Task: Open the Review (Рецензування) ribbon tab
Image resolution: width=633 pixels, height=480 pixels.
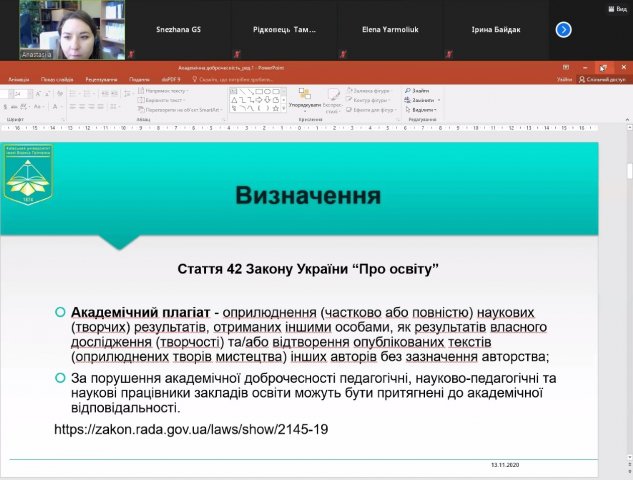Action: [x=101, y=78]
